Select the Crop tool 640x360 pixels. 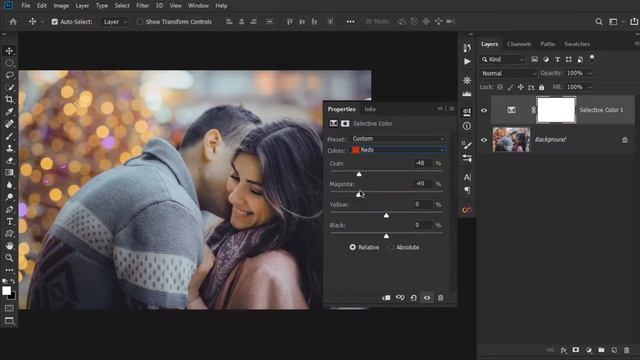point(9,99)
